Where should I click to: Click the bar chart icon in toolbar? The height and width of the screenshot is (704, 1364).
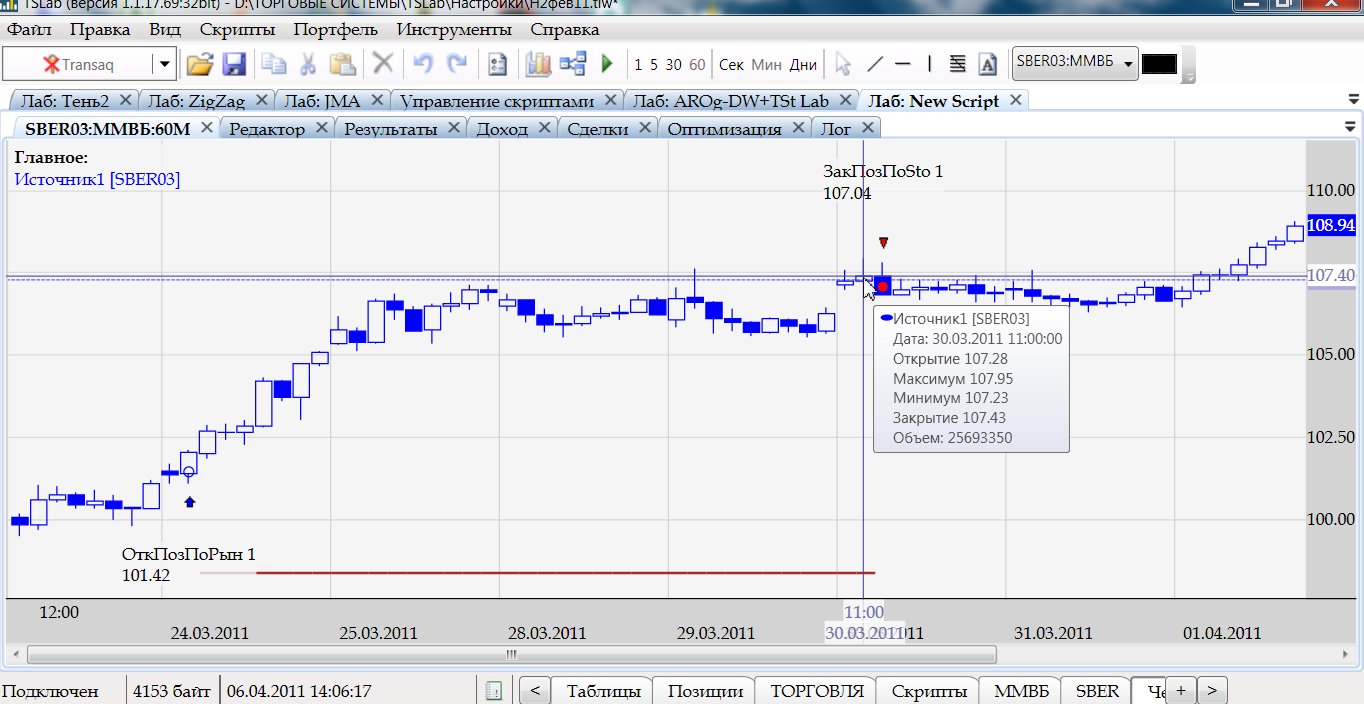point(539,65)
